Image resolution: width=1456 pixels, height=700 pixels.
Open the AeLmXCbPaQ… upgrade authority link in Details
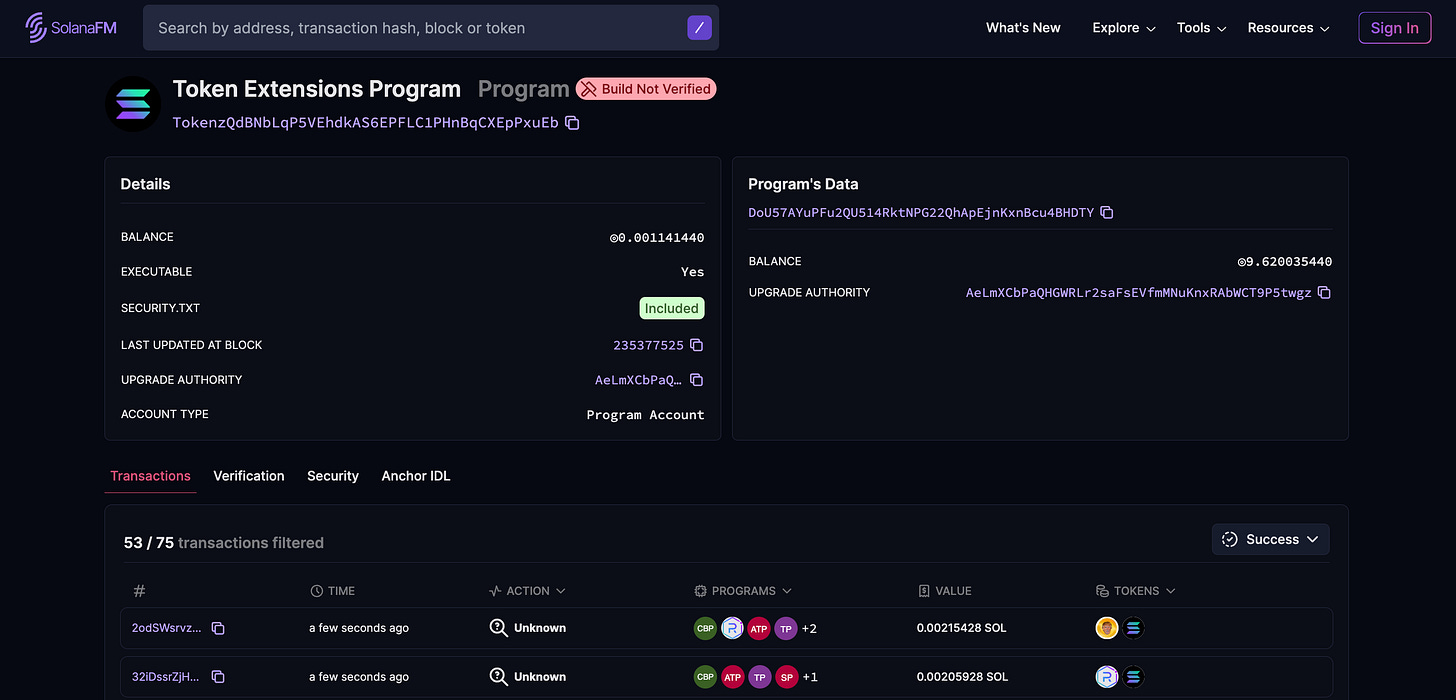point(638,380)
